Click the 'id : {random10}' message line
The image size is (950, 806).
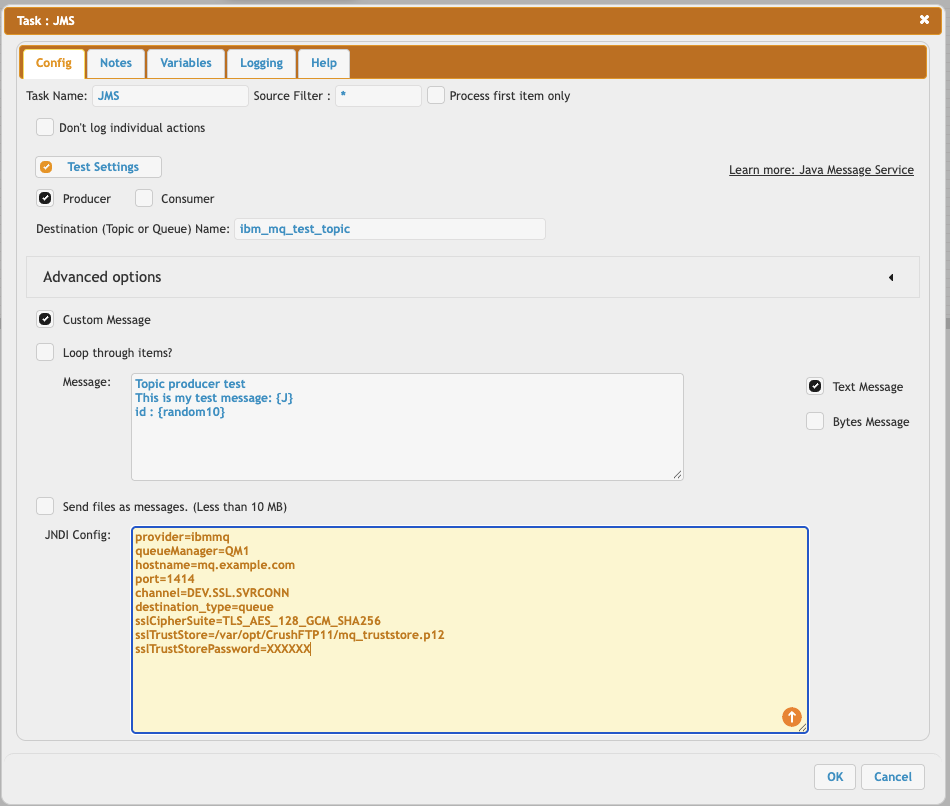click(x=180, y=412)
